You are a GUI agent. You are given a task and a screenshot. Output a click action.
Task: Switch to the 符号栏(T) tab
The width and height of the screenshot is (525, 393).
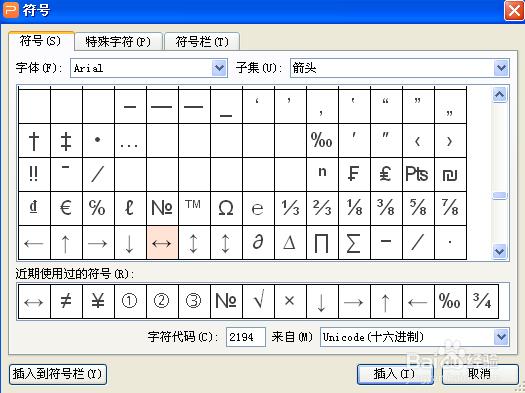coord(202,42)
